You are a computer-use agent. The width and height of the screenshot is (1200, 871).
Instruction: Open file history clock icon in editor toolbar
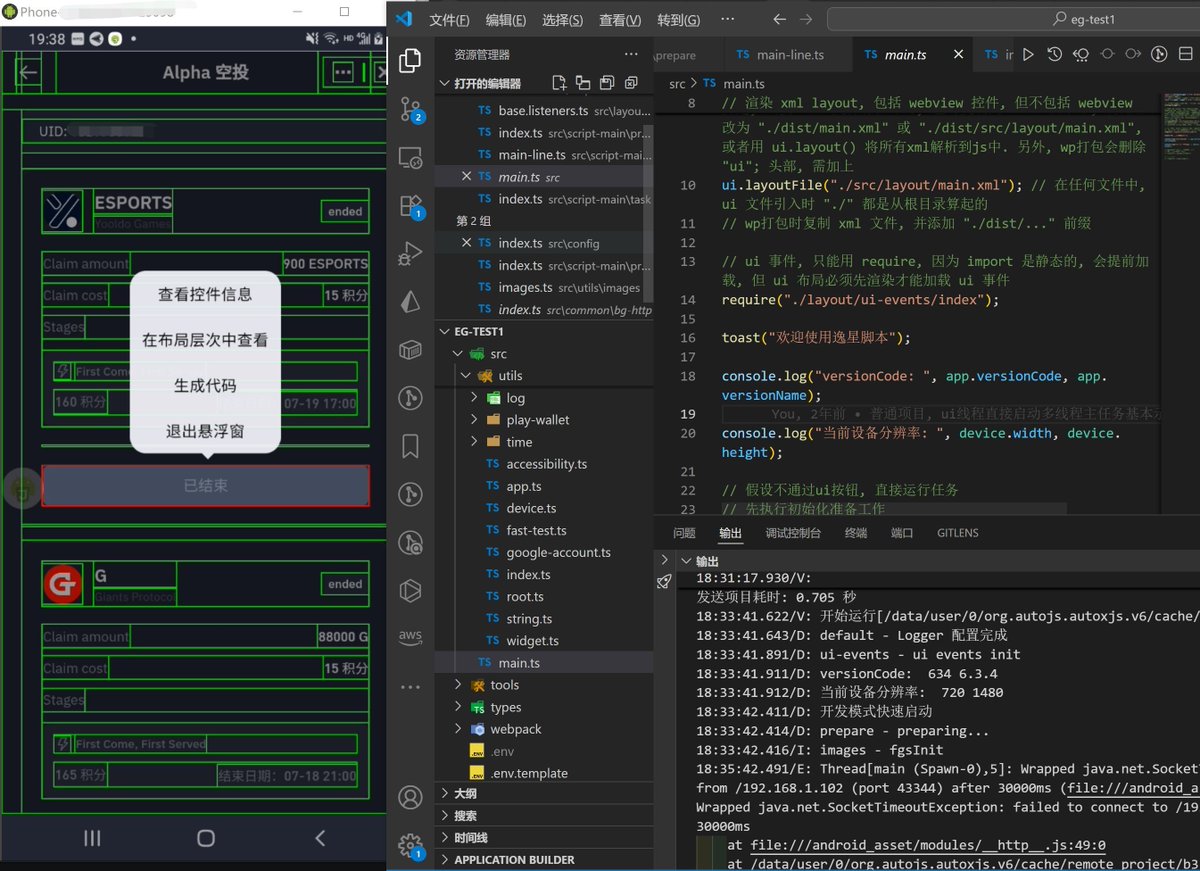(1055, 55)
